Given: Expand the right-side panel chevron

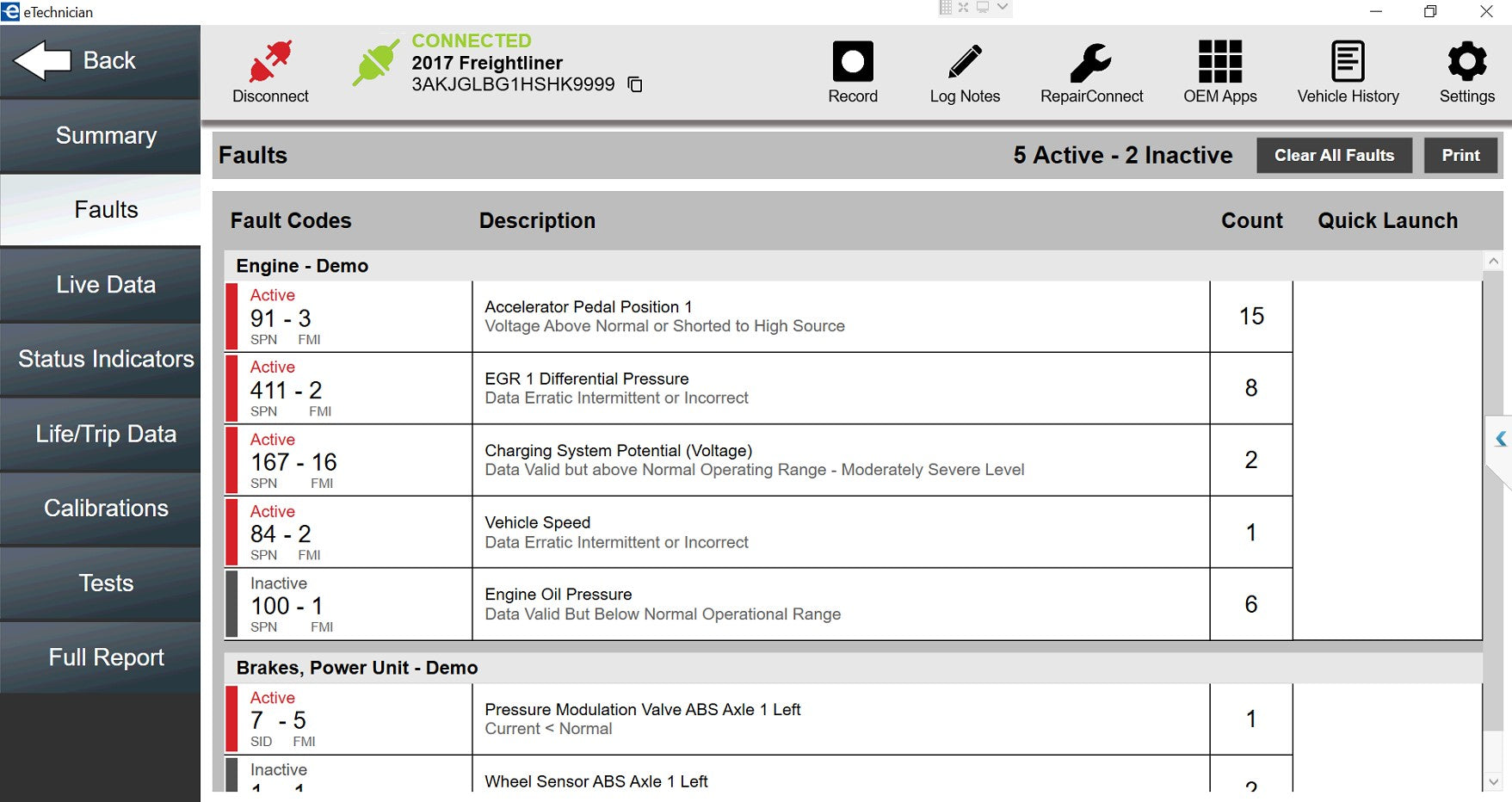Looking at the screenshot, I should point(1500,439).
